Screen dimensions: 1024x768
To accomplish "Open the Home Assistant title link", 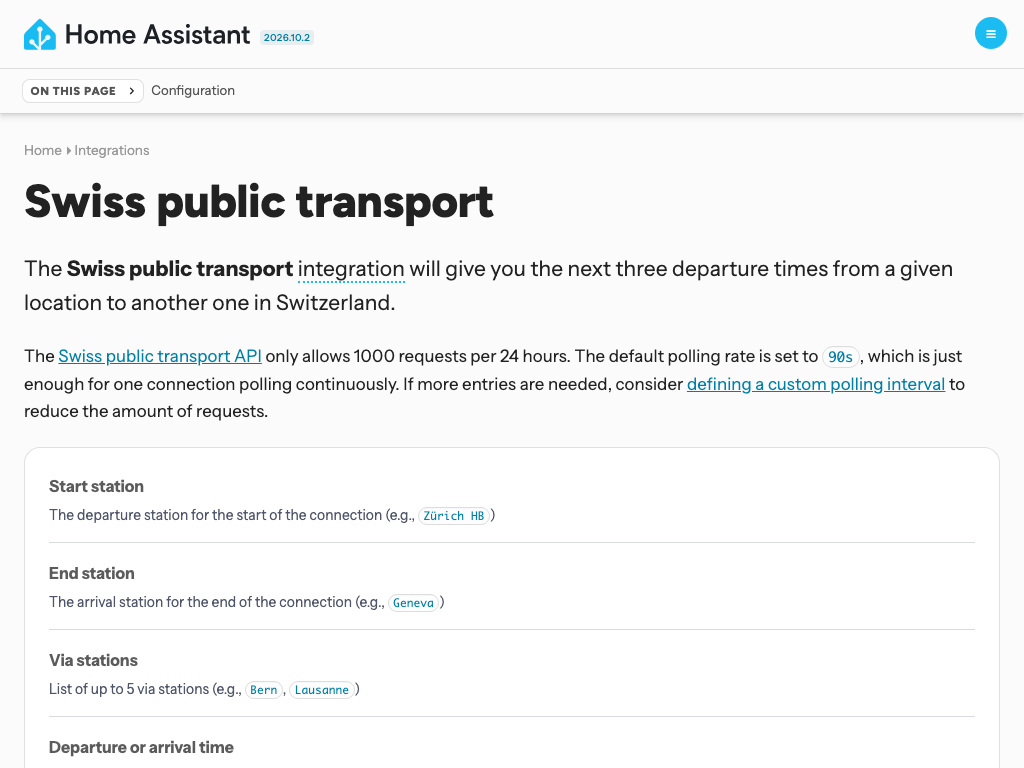I will [x=157, y=35].
